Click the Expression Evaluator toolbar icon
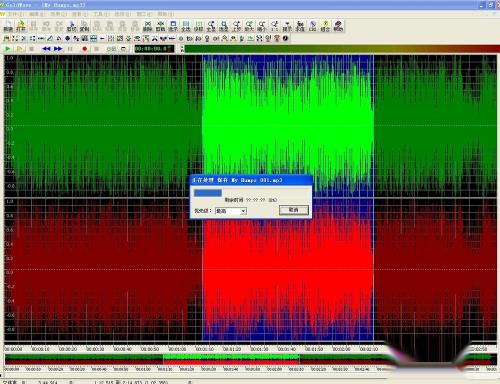The height and width of the screenshot is (384, 500). pos(300,26)
